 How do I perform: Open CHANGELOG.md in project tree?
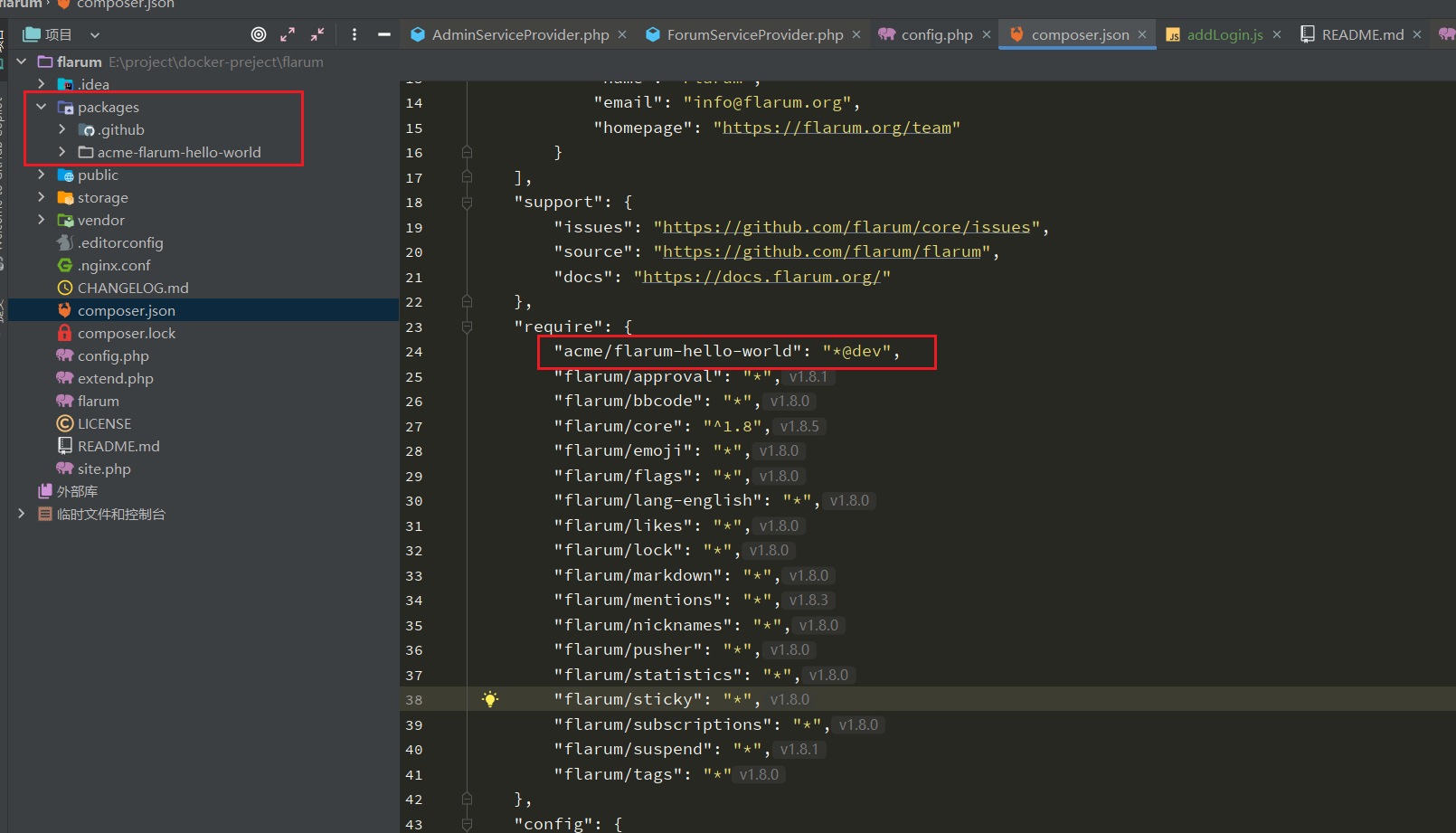[133, 288]
